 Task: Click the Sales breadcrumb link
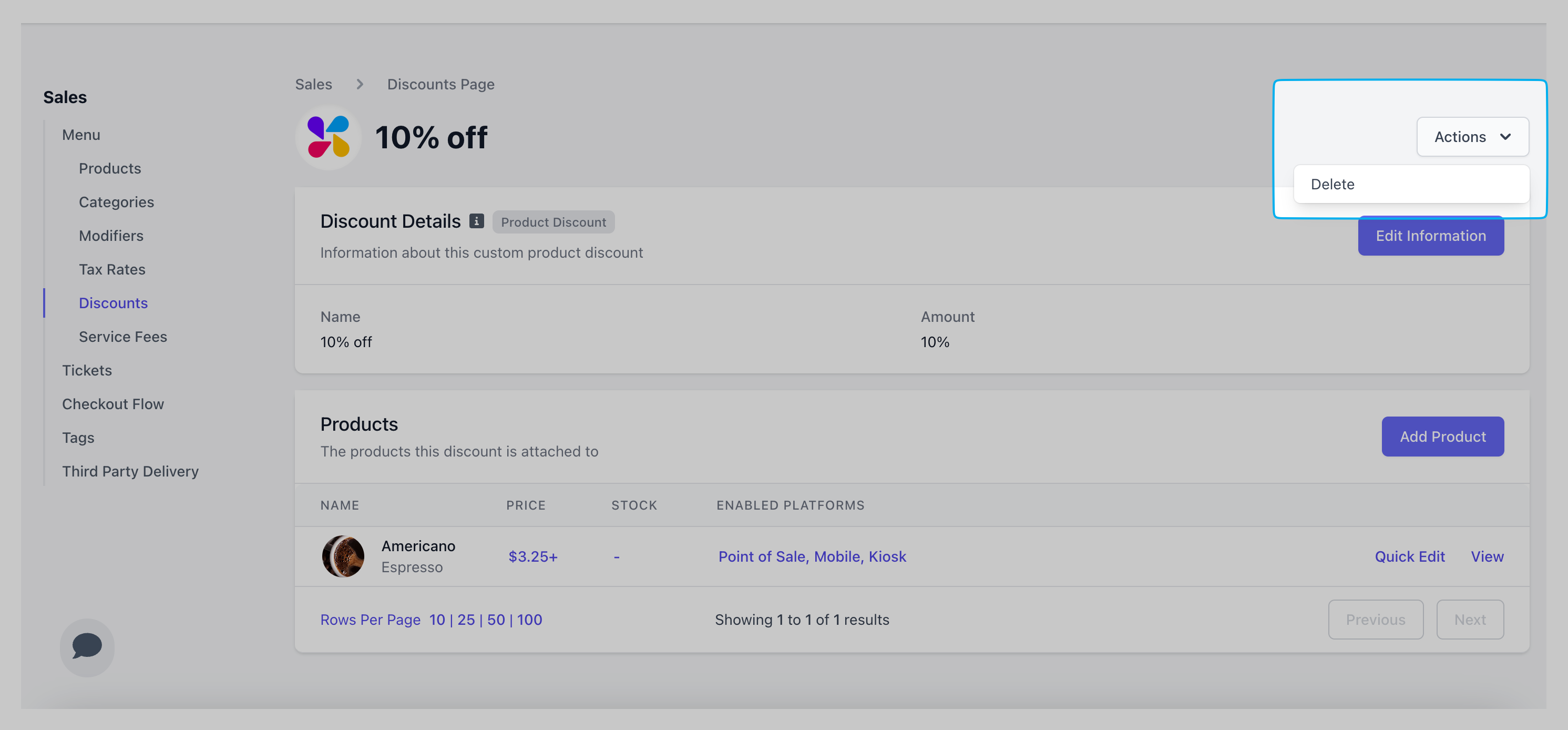point(313,85)
